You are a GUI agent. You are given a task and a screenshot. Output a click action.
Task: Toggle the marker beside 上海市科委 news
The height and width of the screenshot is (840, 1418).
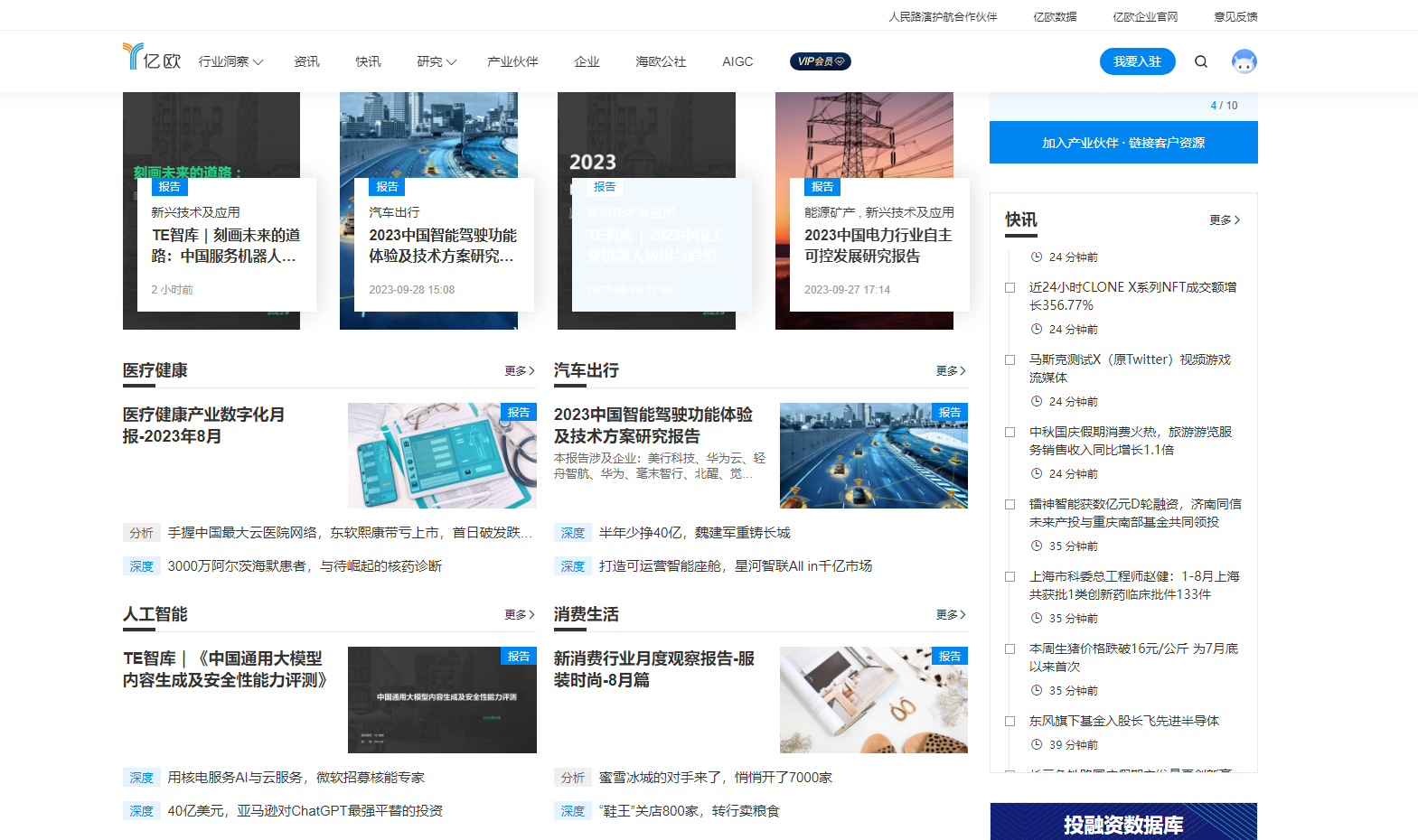(1010, 576)
